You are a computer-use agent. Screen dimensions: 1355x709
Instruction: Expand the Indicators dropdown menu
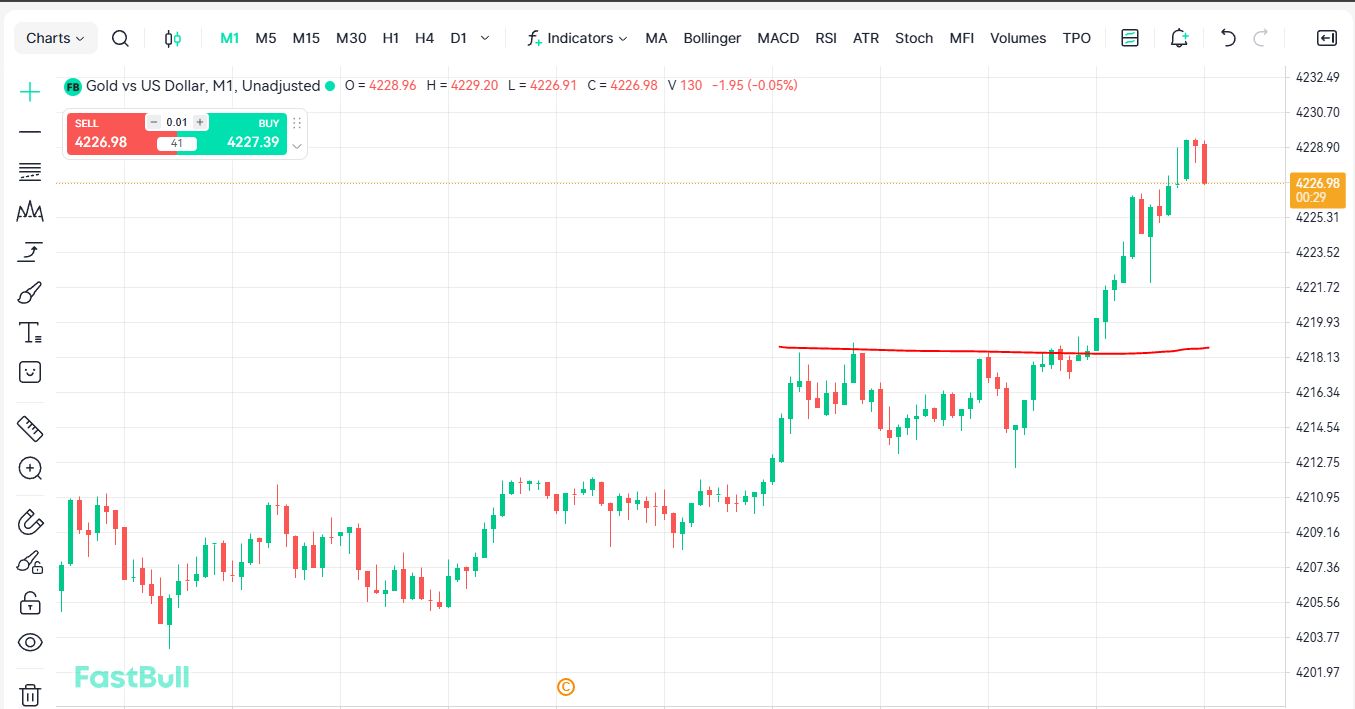point(578,38)
